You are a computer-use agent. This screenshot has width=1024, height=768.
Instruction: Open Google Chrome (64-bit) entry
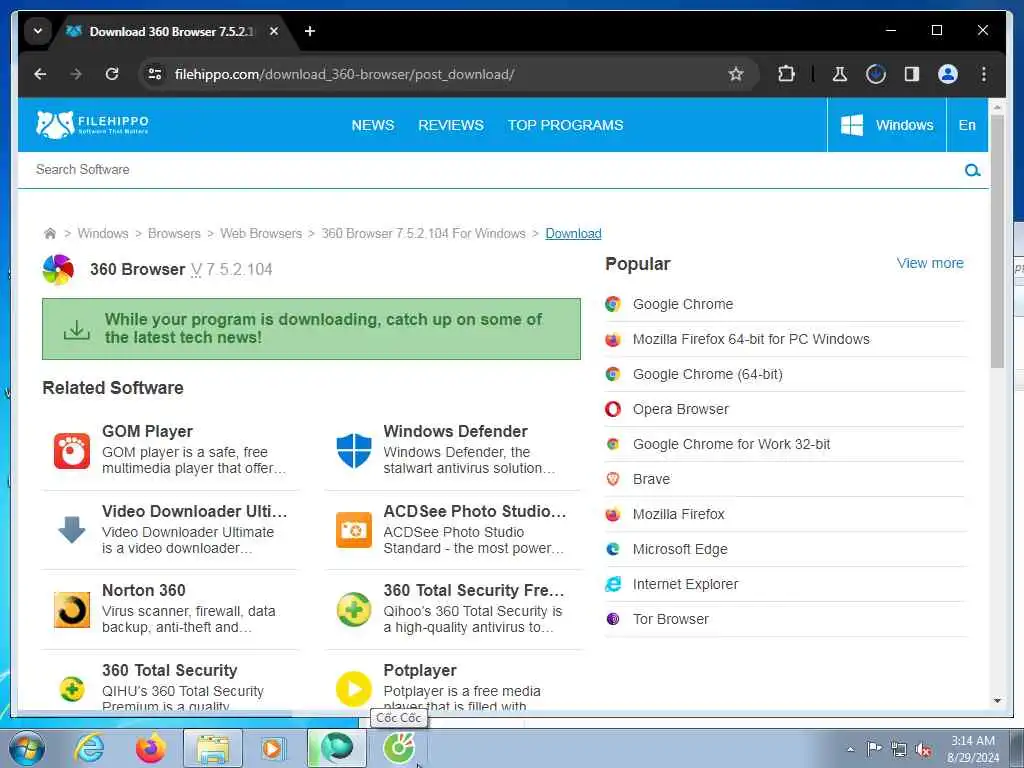tap(707, 374)
